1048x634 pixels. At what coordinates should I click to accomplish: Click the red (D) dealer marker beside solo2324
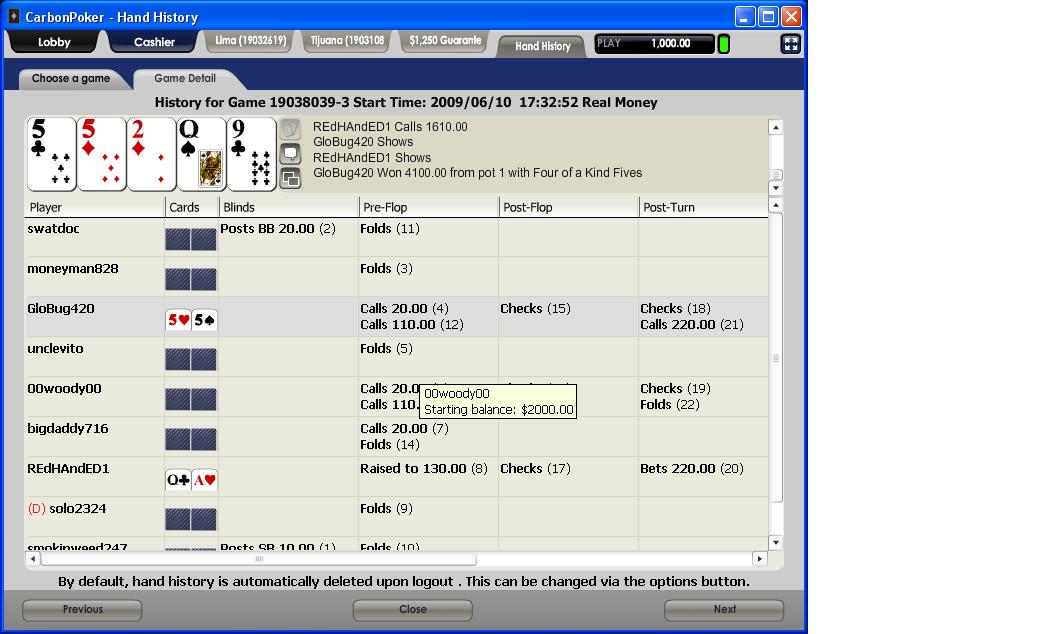tap(37, 508)
